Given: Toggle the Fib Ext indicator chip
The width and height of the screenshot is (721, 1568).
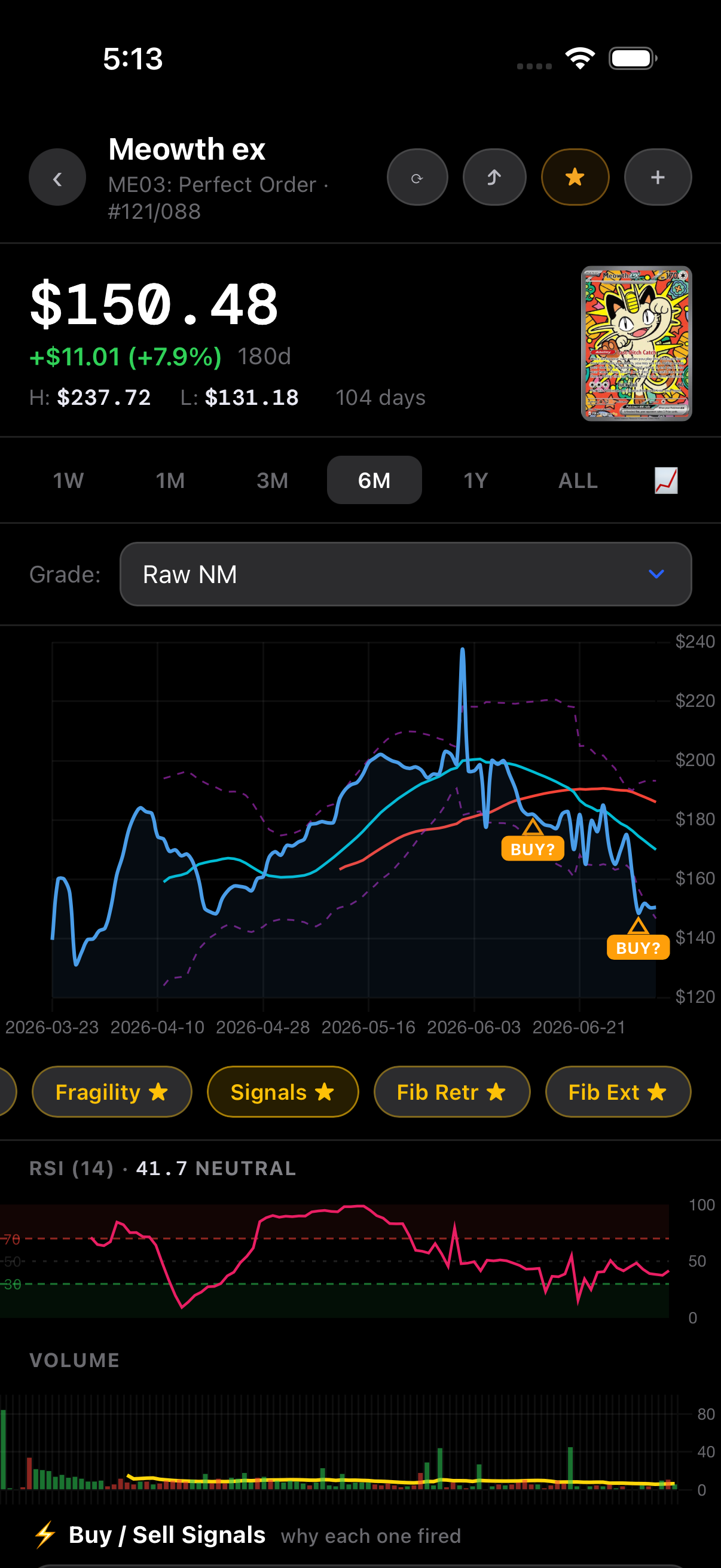Looking at the screenshot, I should pos(618,1092).
